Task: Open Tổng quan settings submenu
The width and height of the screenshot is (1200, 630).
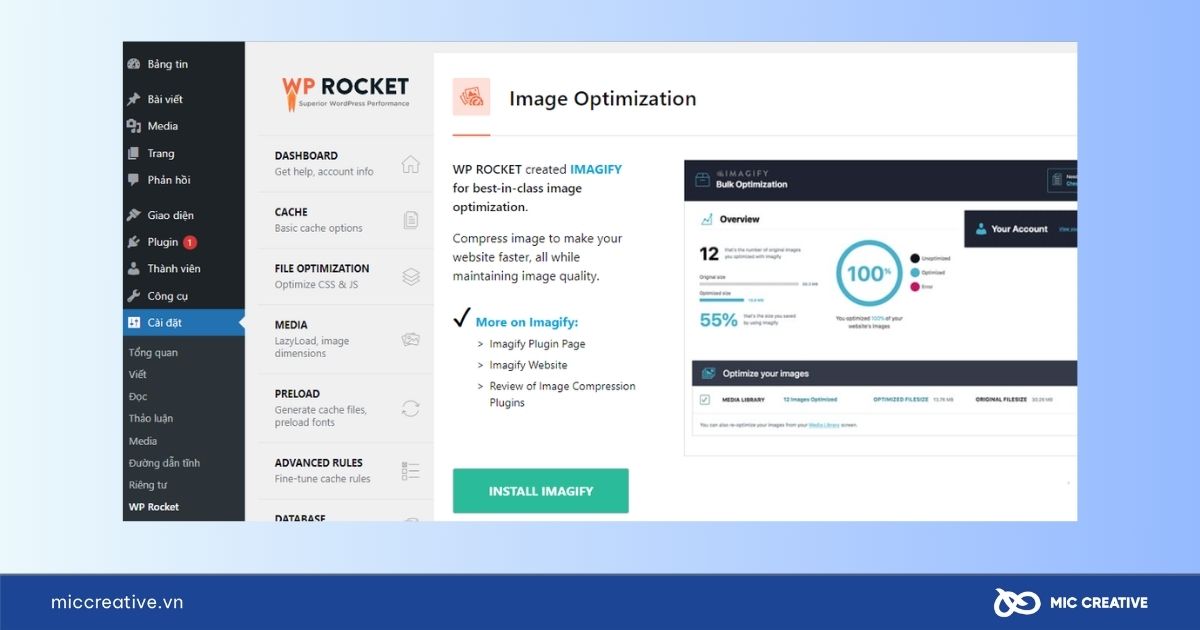Action: tap(153, 352)
